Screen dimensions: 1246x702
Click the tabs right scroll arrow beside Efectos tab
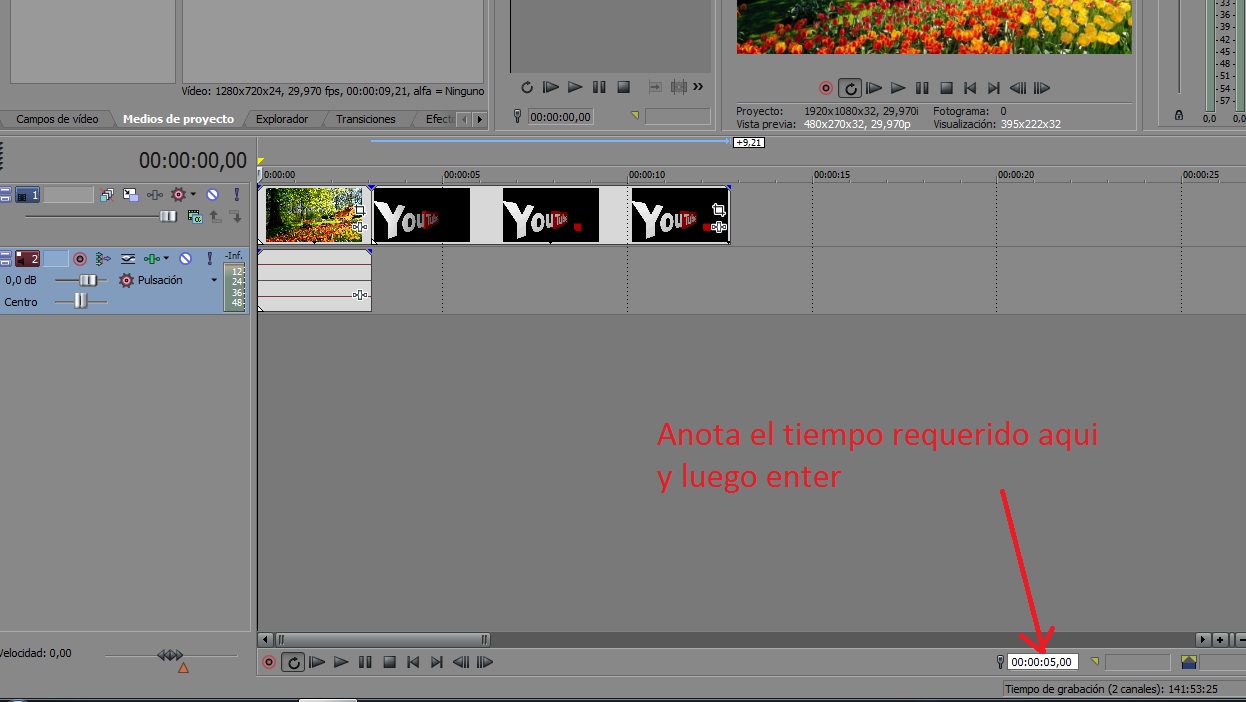(x=480, y=119)
